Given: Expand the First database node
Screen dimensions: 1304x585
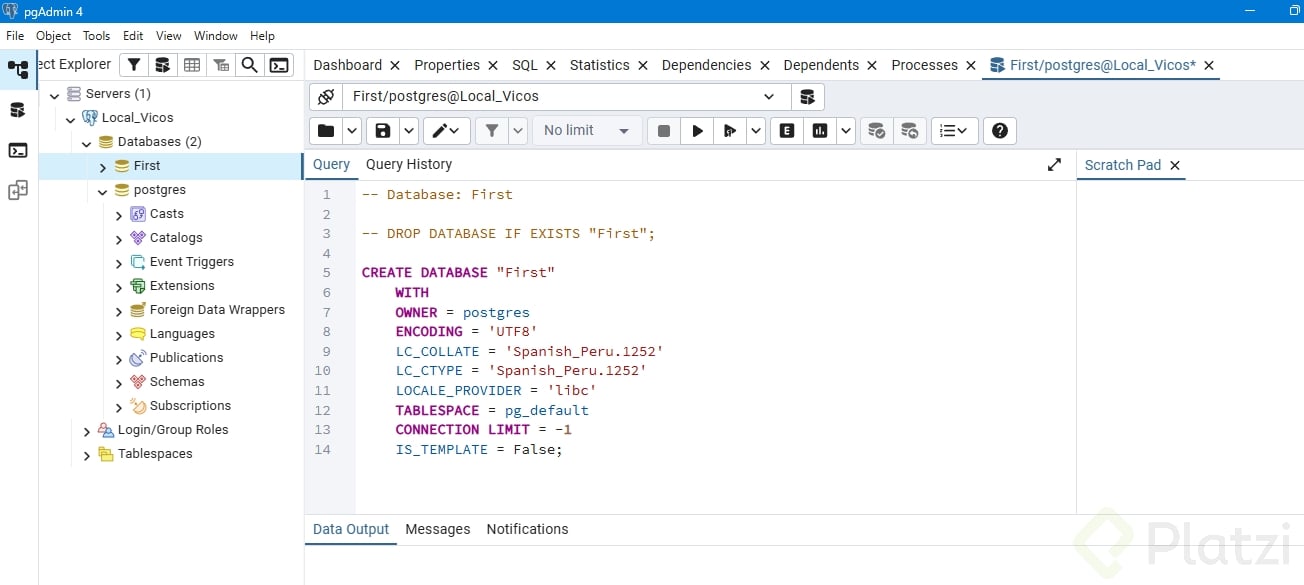Looking at the screenshot, I should 103,167.
